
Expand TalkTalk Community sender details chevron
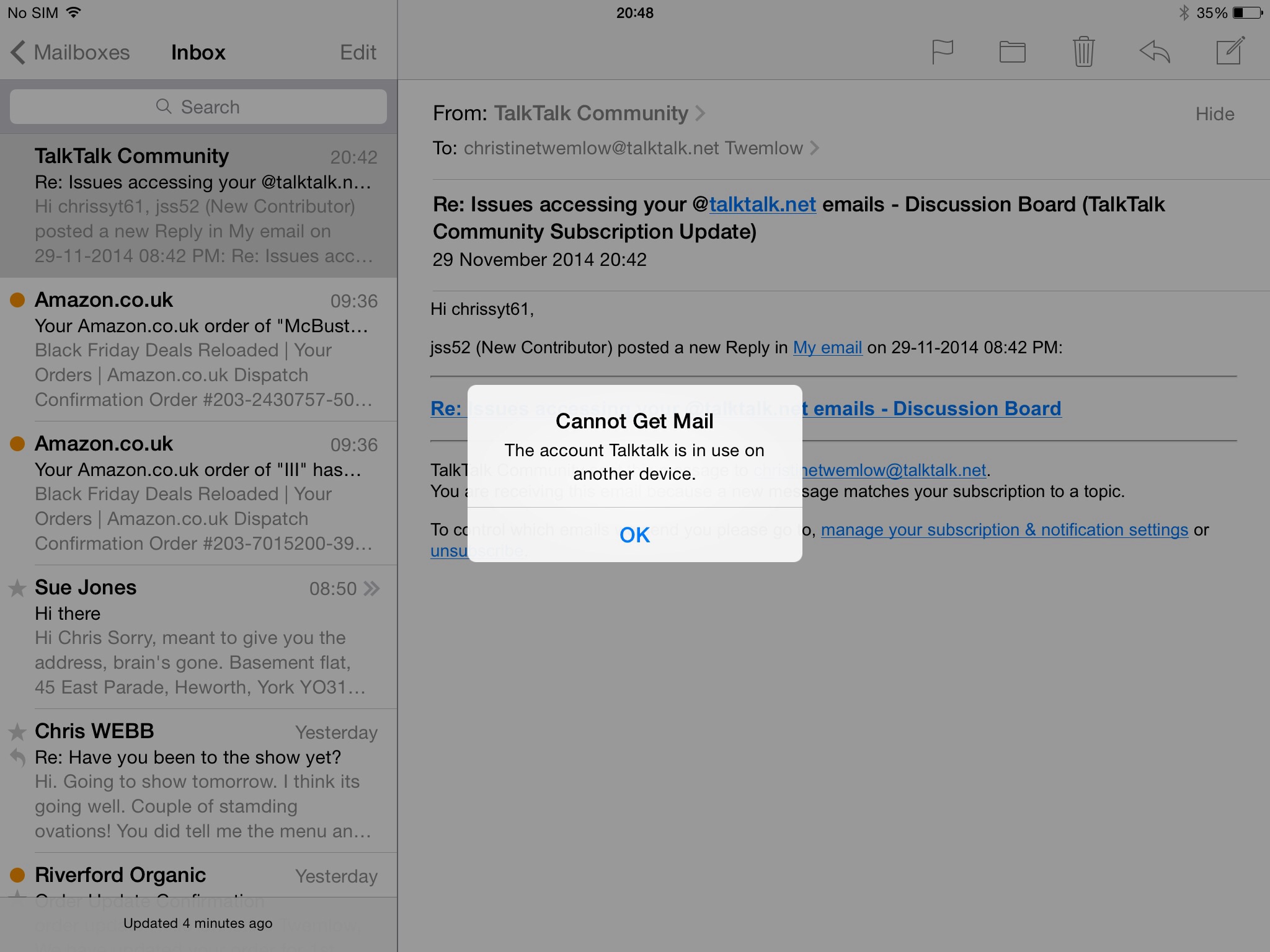click(700, 113)
